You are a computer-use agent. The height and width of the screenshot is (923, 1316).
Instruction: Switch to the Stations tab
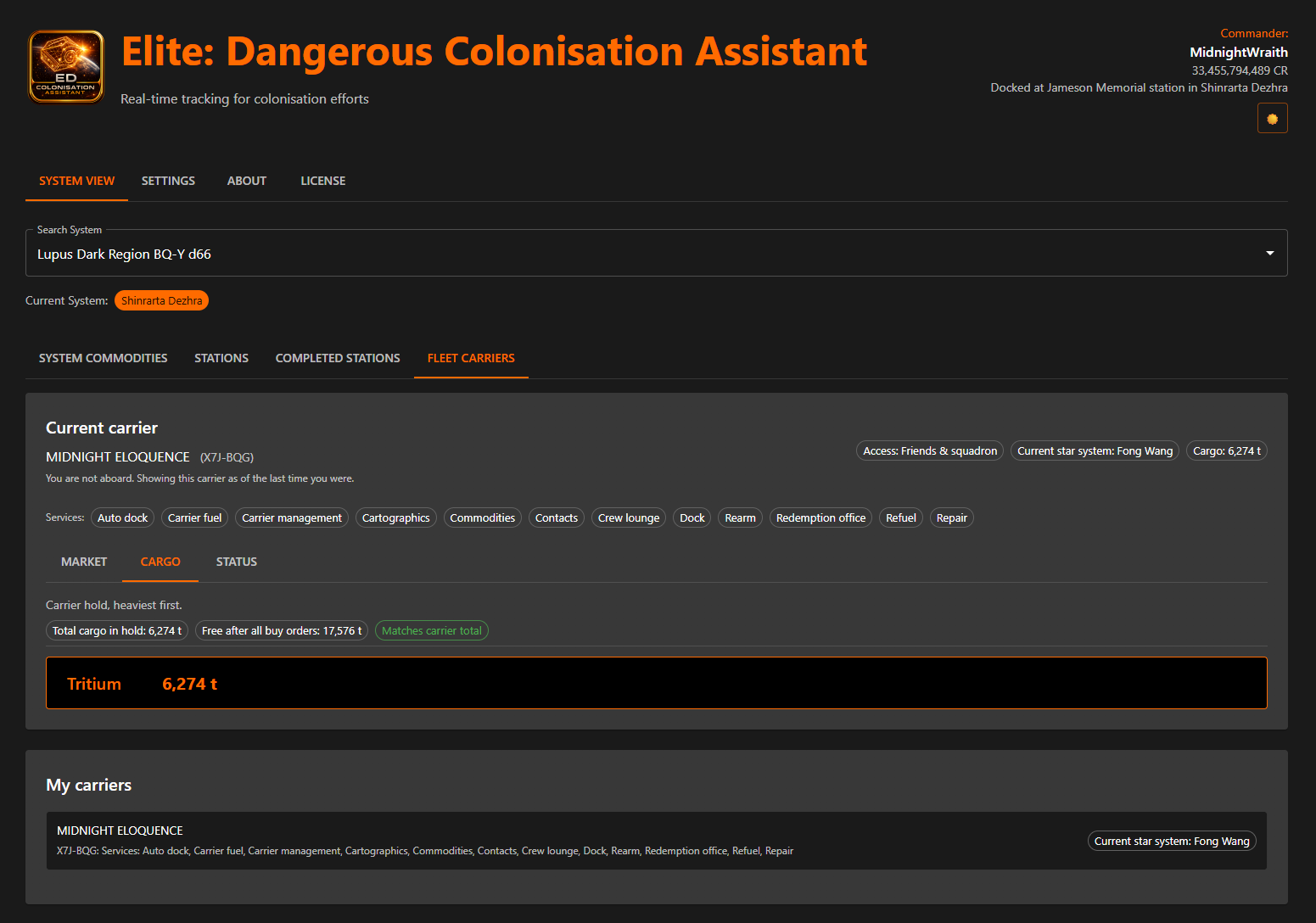[x=221, y=358]
